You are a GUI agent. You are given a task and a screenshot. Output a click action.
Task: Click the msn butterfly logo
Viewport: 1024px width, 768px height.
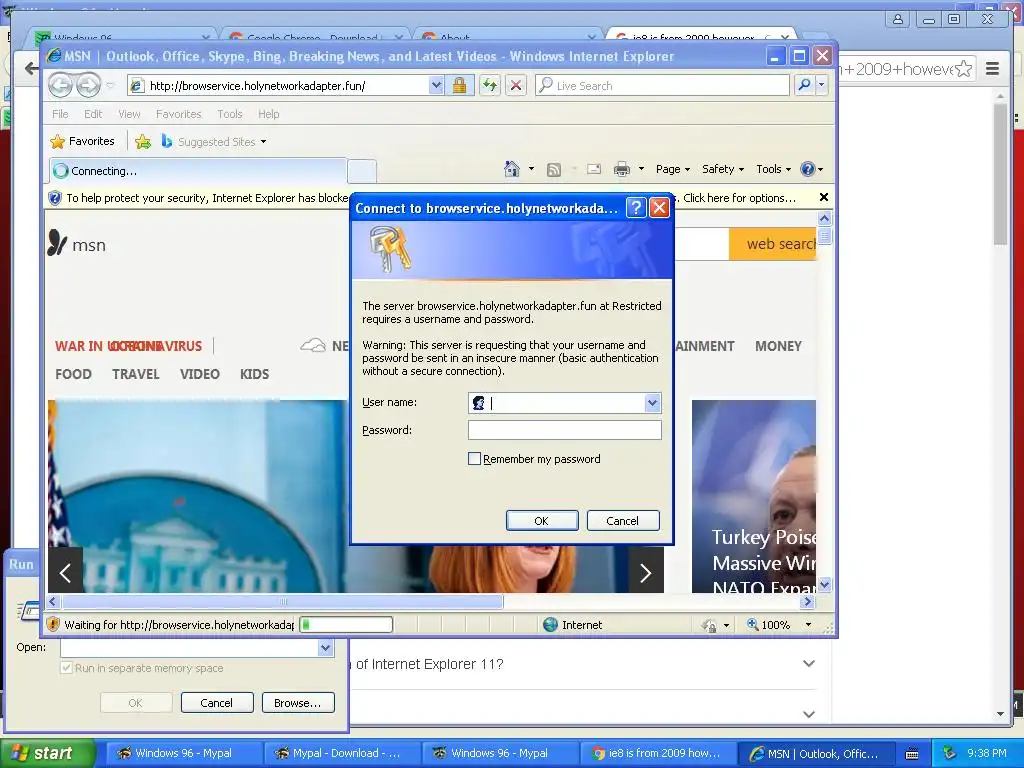(57, 243)
